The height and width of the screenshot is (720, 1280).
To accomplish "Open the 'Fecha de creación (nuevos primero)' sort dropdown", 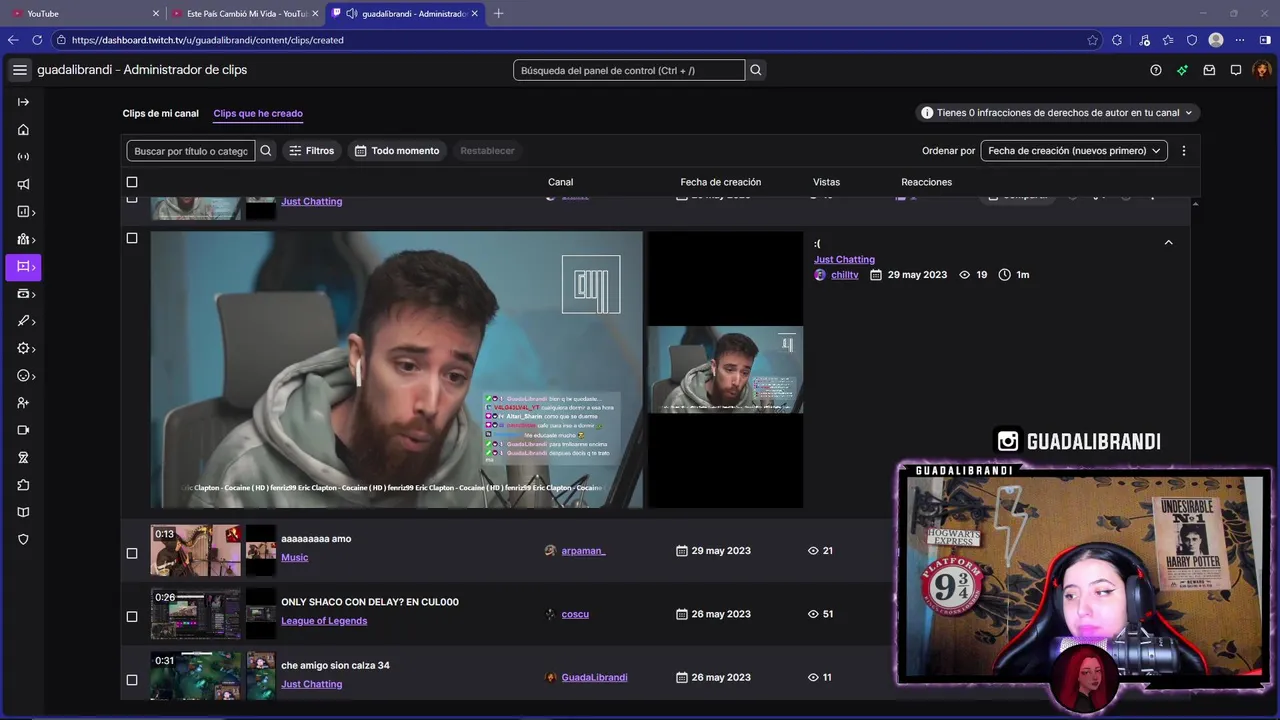I will (x=1074, y=151).
